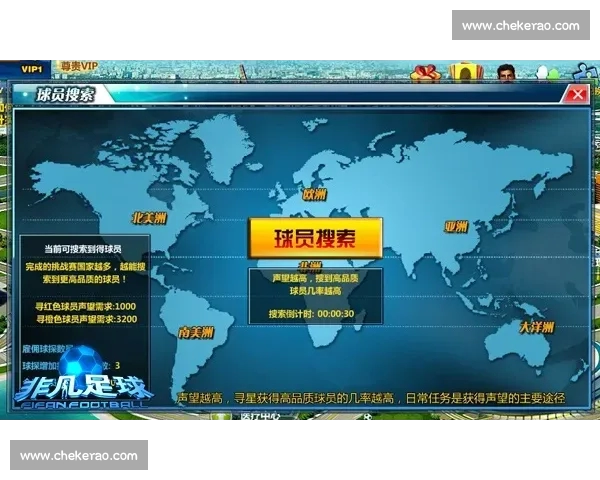This screenshot has width=600, height=480.
Task: Click the yellow 球员搜索 search button
Action: pyautogui.click(x=315, y=238)
